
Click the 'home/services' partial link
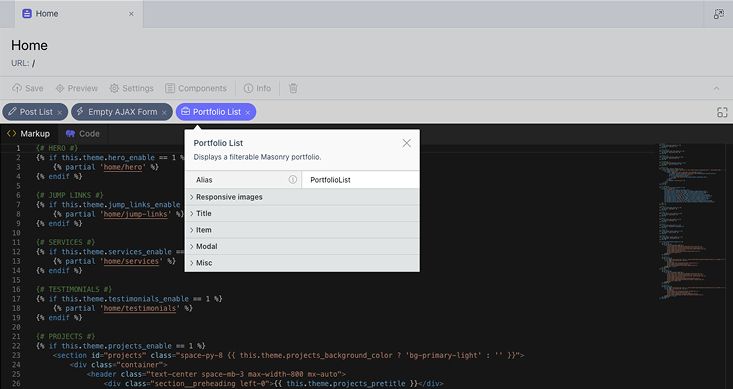[x=131, y=261]
